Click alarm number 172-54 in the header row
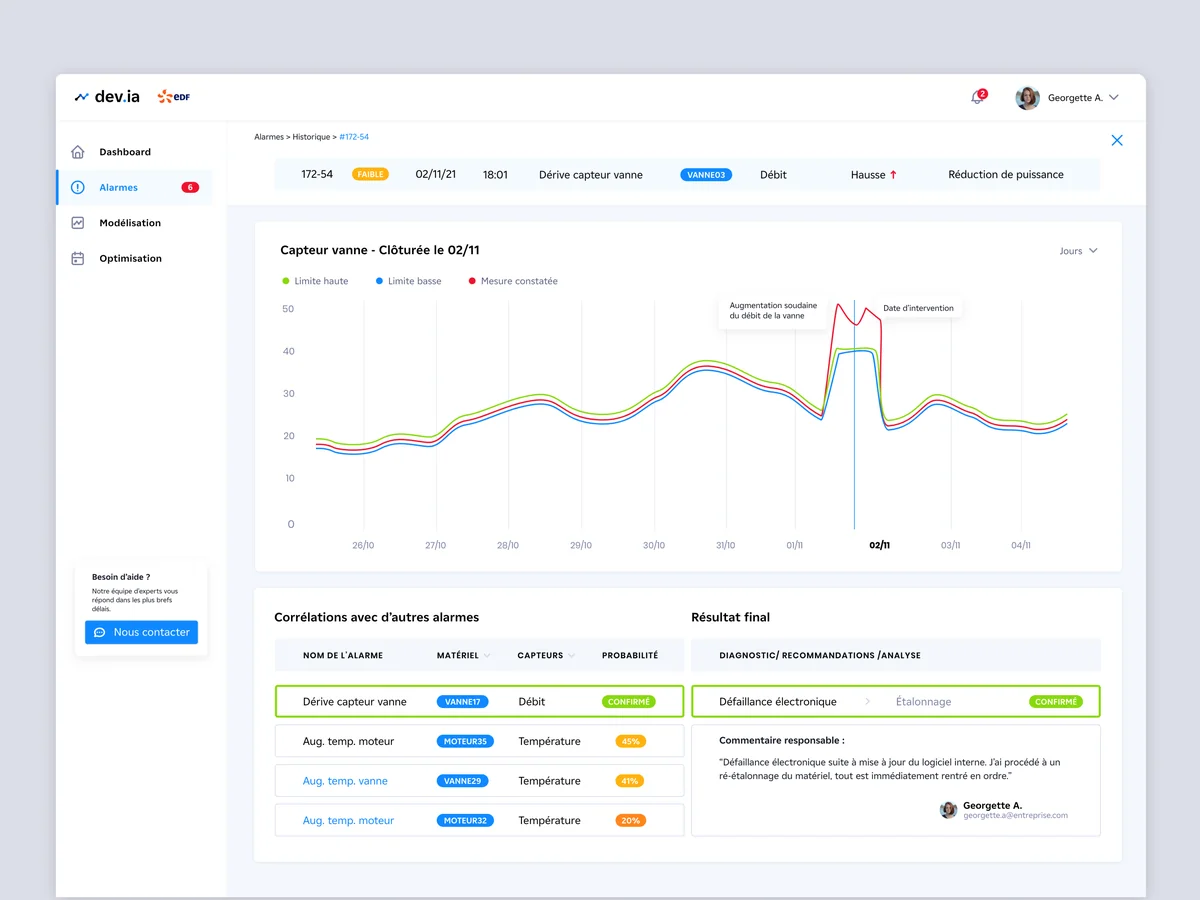Viewport: 1200px width, 900px height. click(x=317, y=174)
